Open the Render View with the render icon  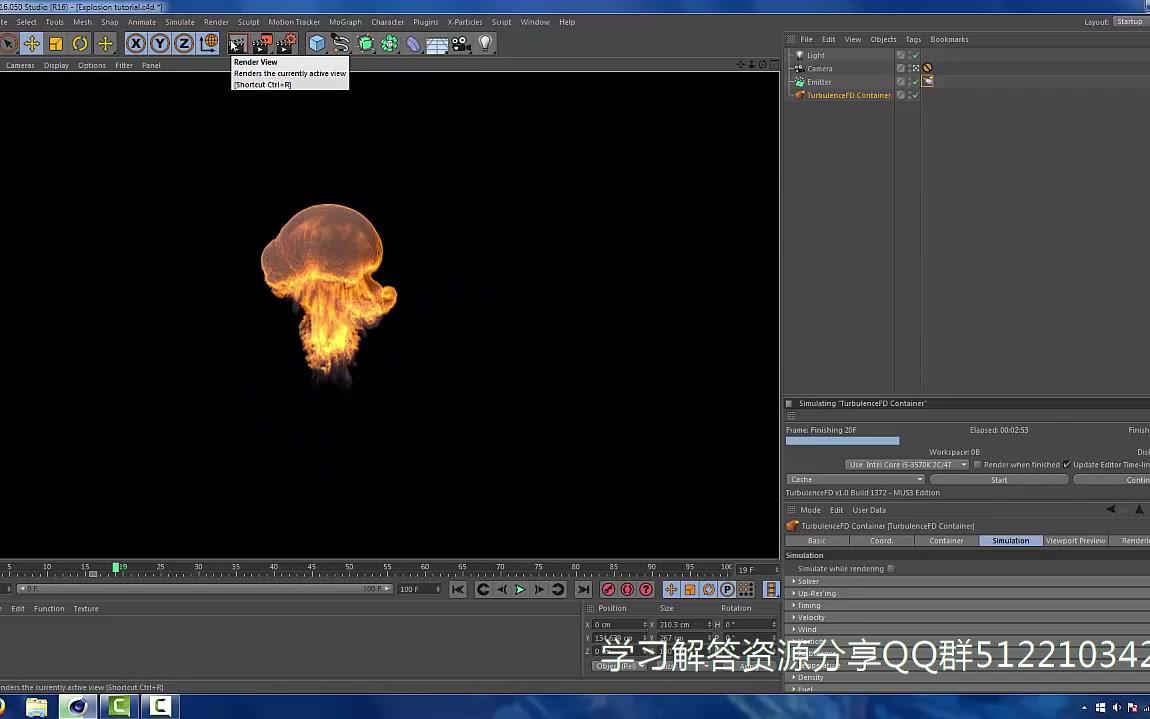point(237,43)
